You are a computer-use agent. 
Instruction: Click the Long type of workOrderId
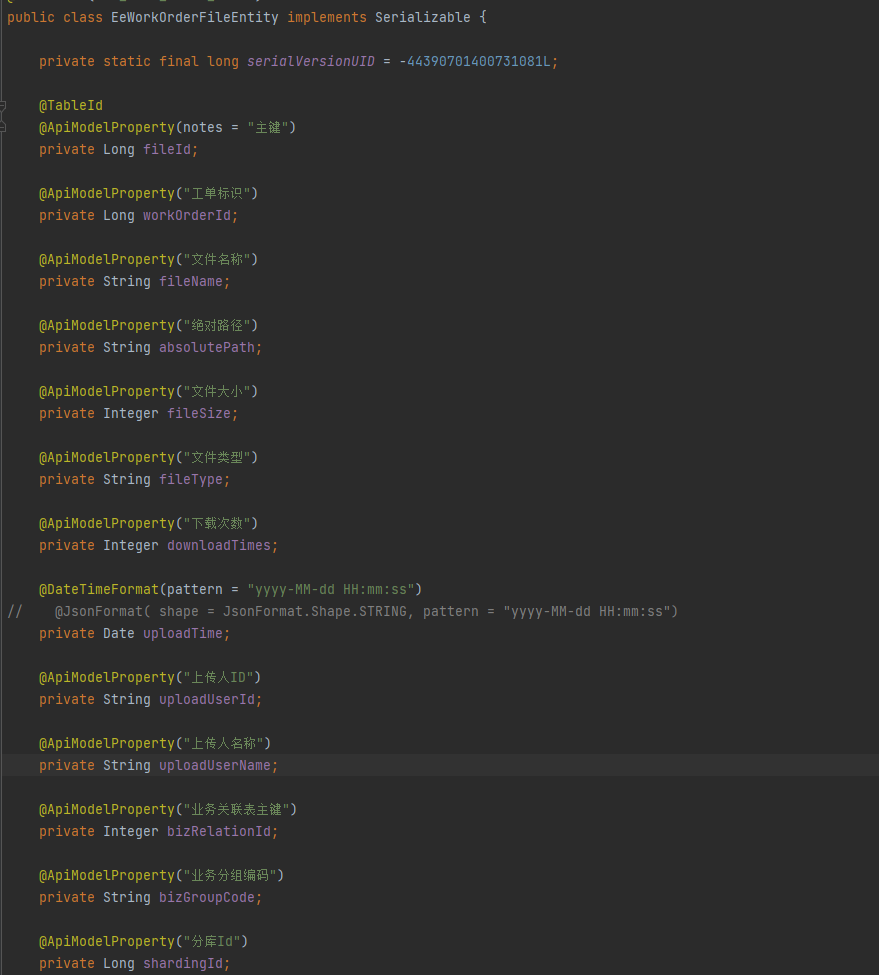(x=119, y=216)
